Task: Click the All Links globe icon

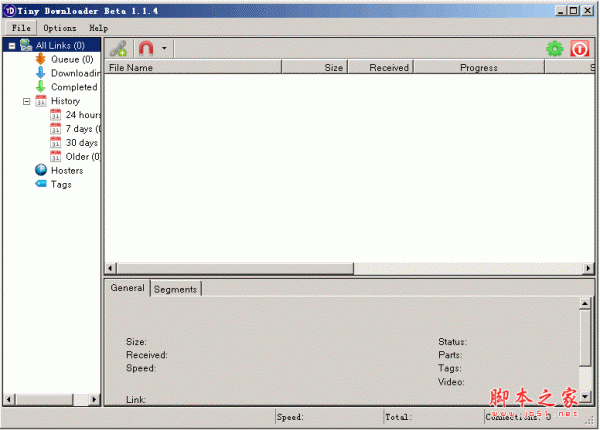Action: [26, 45]
